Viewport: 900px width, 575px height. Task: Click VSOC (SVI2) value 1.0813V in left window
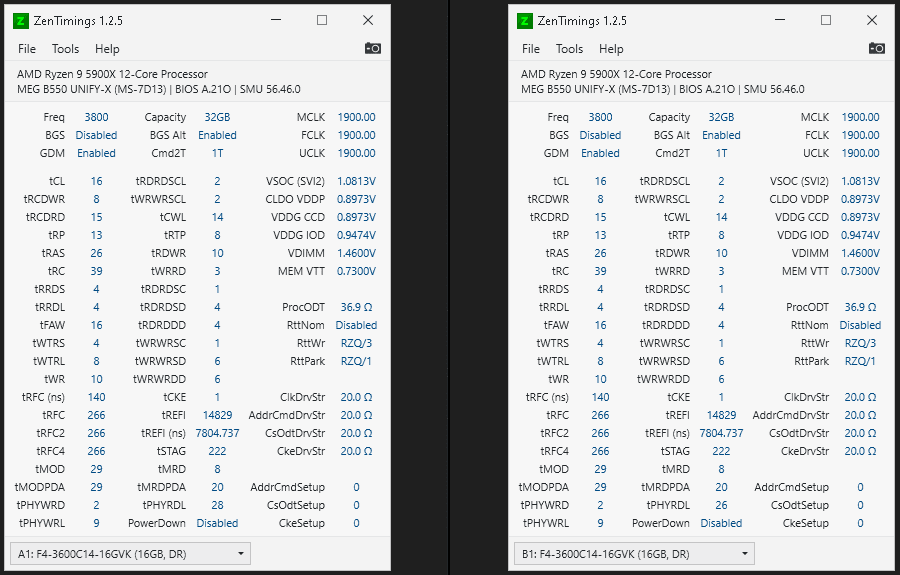click(356, 181)
